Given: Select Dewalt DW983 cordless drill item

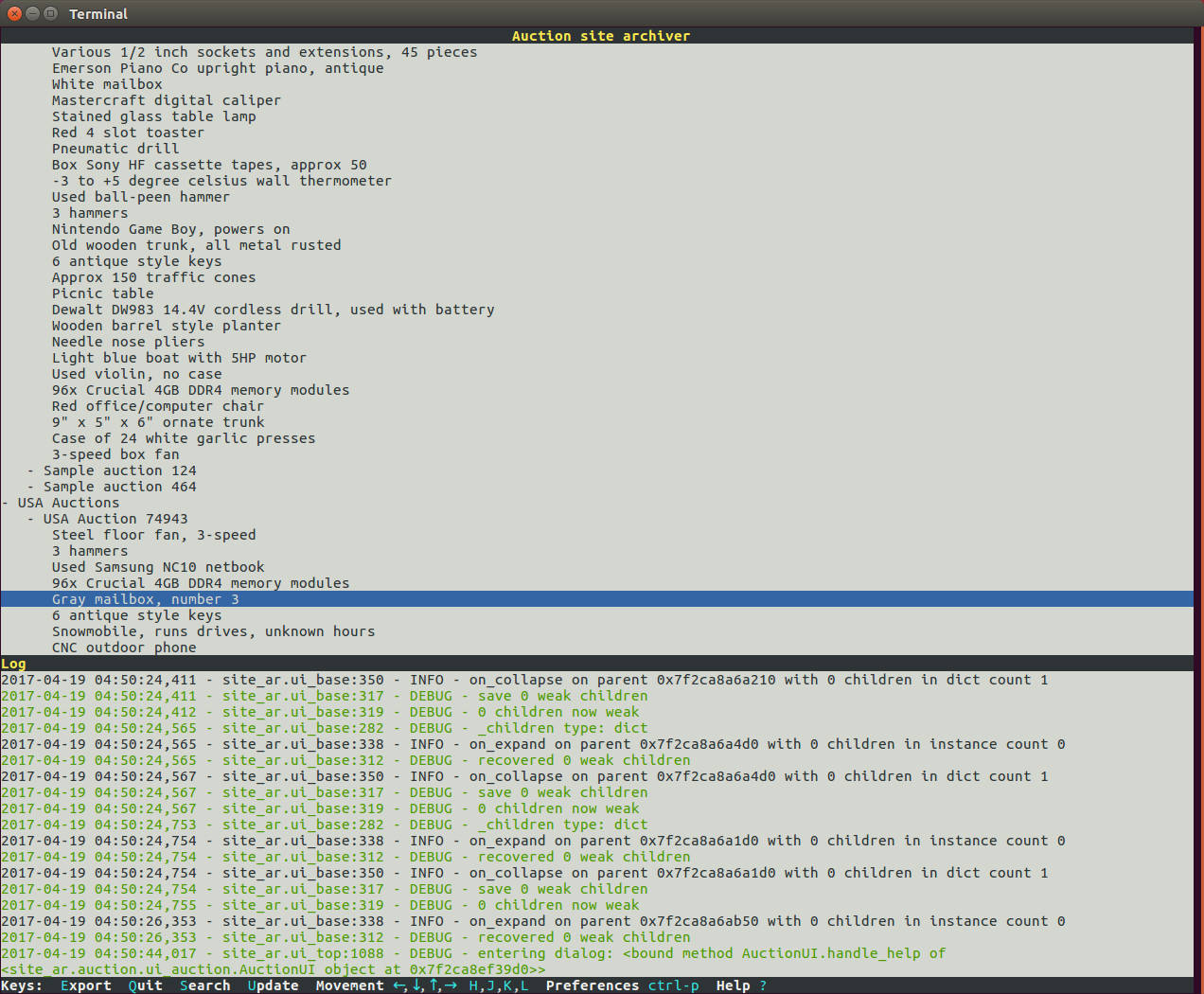Looking at the screenshot, I should pyautogui.click(x=273, y=310).
